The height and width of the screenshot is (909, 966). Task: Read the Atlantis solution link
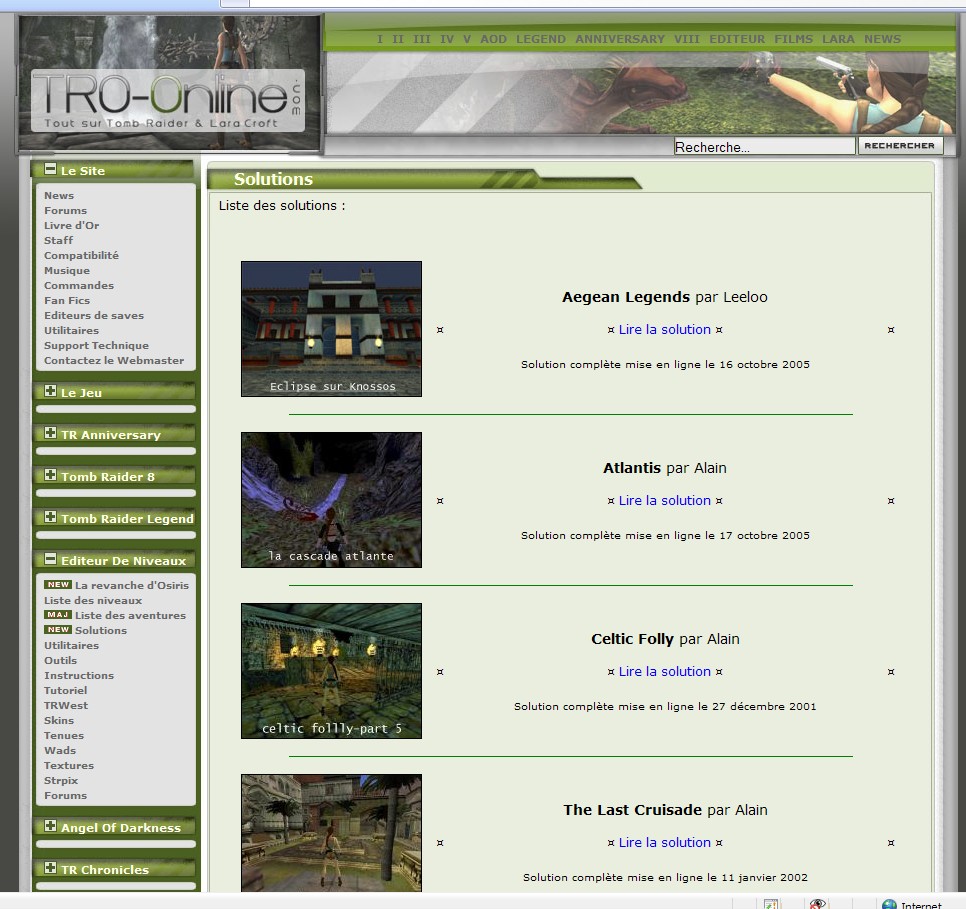(x=665, y=500)
